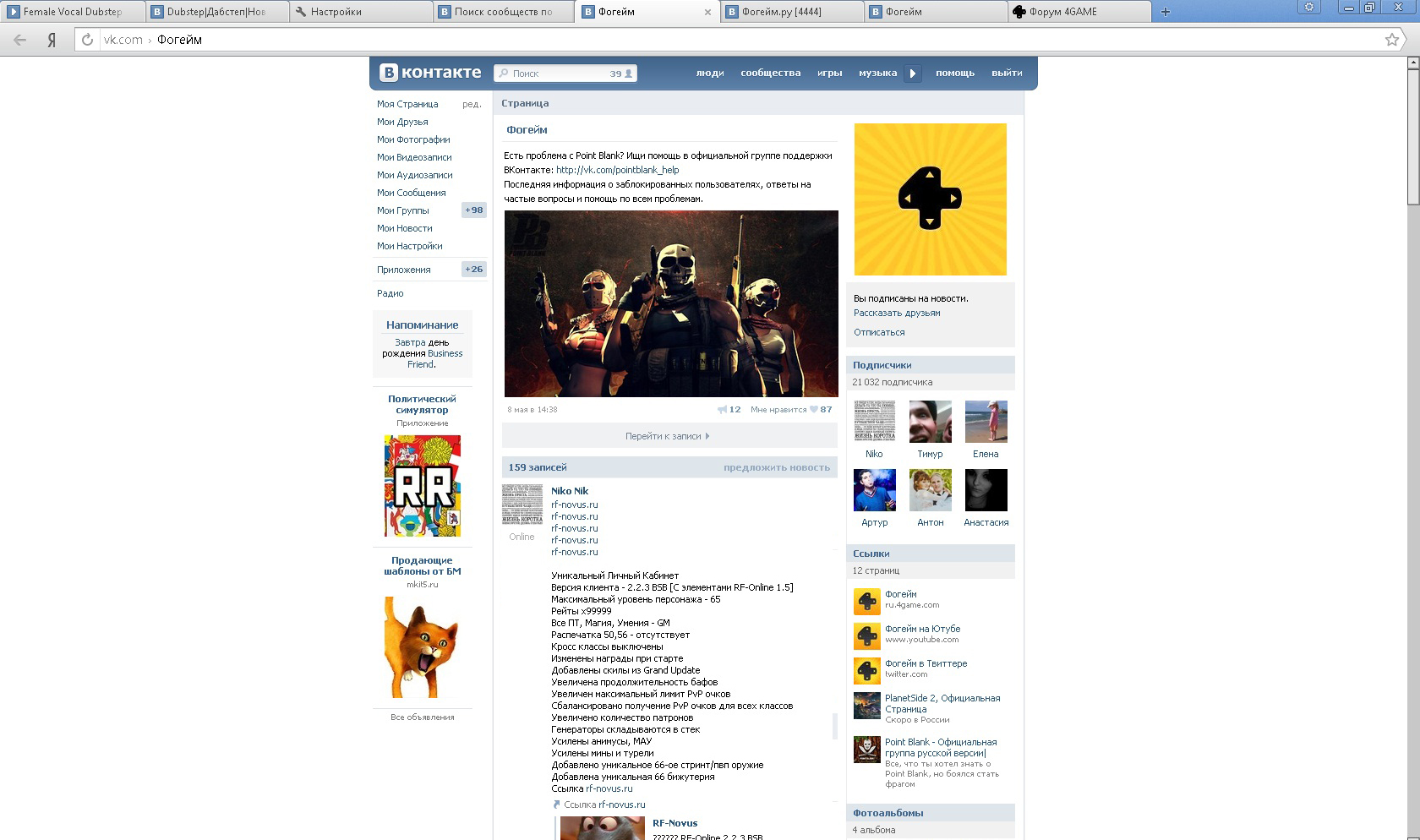Switch to Форум 4GAME tab

tap(1078, 12)
